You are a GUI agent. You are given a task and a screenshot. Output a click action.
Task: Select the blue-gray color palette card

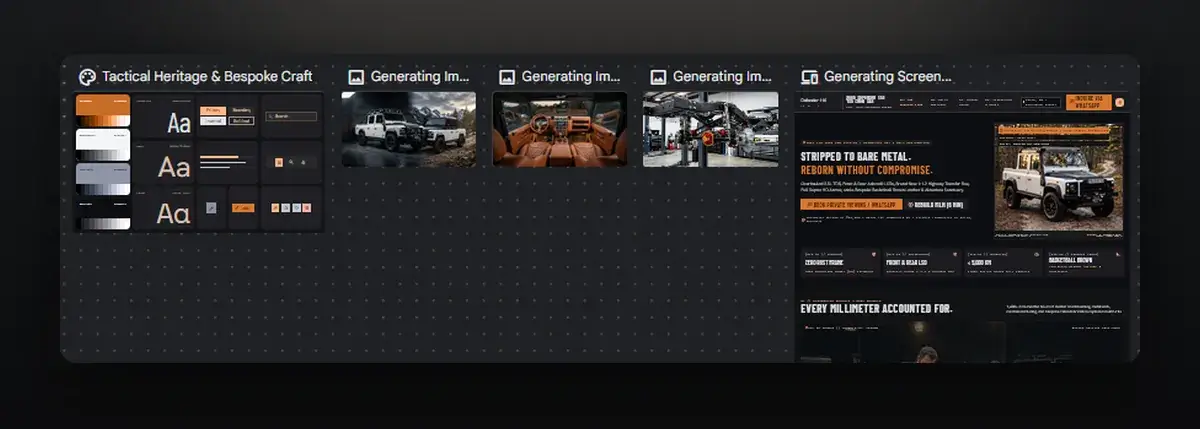click(103, 178)
